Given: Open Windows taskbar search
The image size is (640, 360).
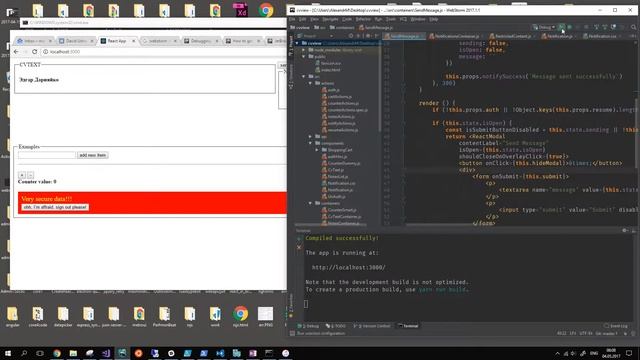Looking at the screenshot, I should 24,353.
